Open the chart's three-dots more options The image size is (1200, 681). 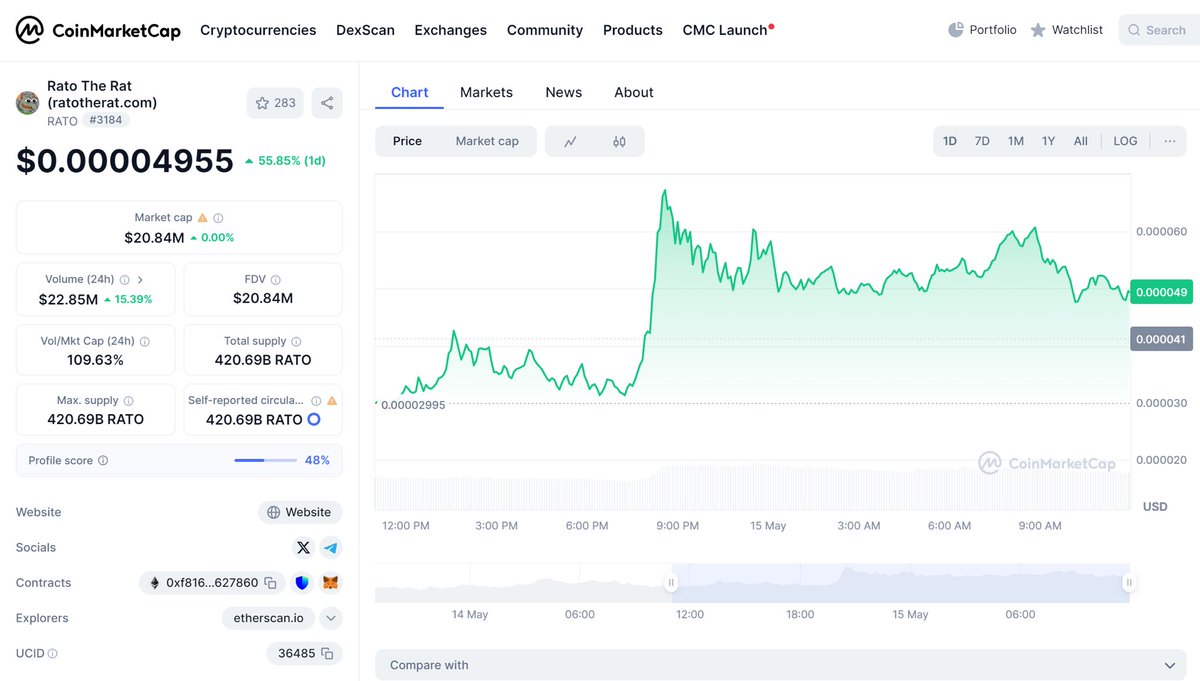click(x=1170, y=141)
